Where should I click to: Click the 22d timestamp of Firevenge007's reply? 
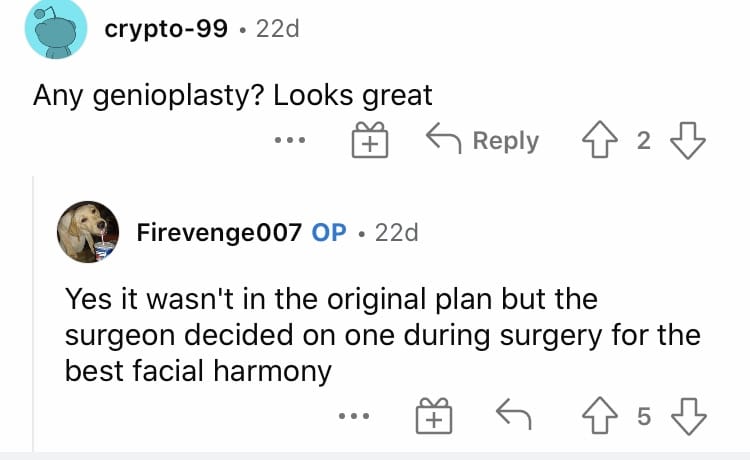(397, 233)
